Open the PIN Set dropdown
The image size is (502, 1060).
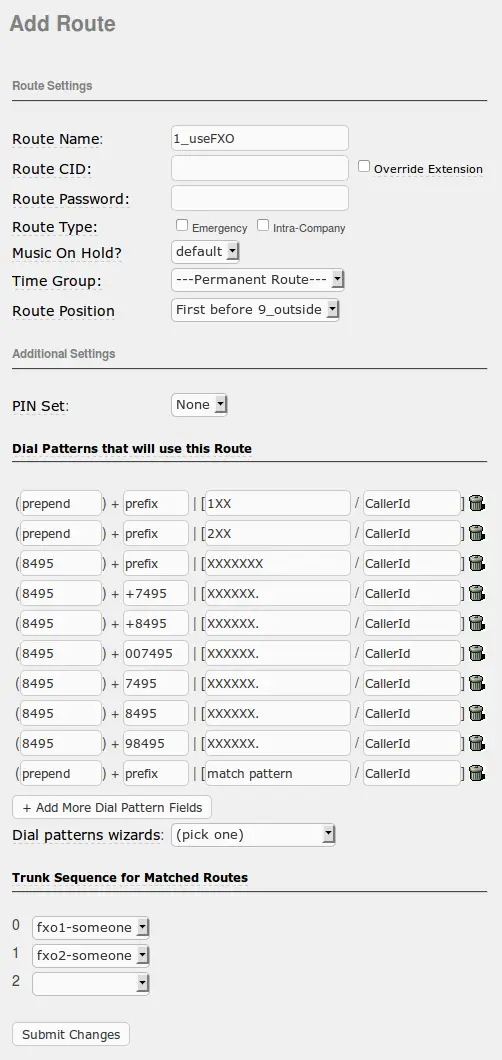tap(199, 405)
